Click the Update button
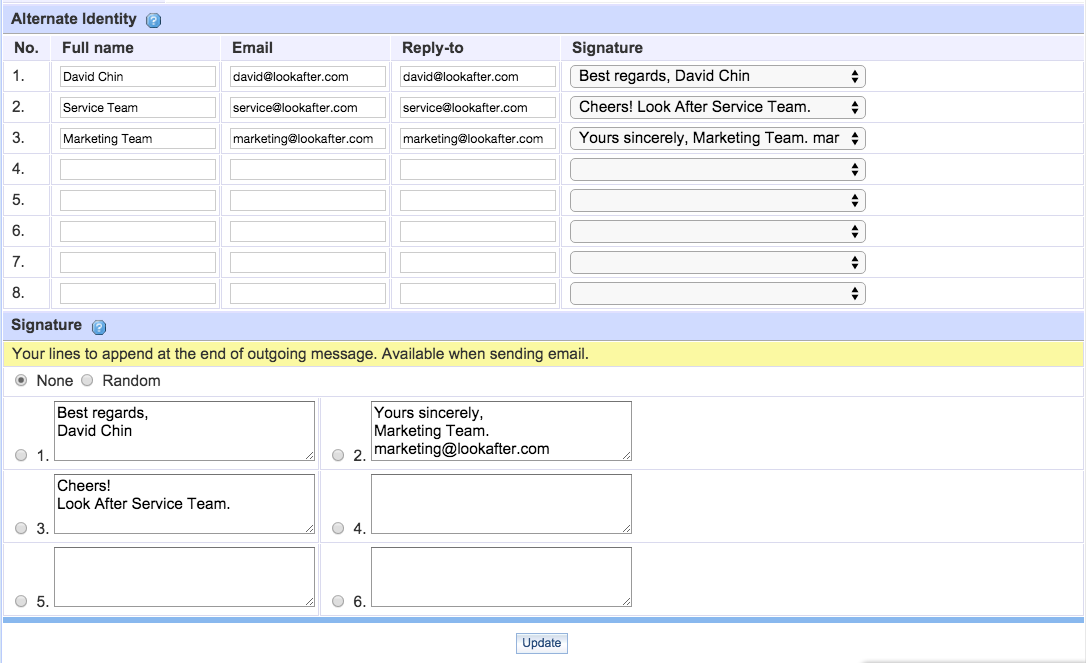The height and width of the screenshot is (663, 1086). (x=542, y=643)
